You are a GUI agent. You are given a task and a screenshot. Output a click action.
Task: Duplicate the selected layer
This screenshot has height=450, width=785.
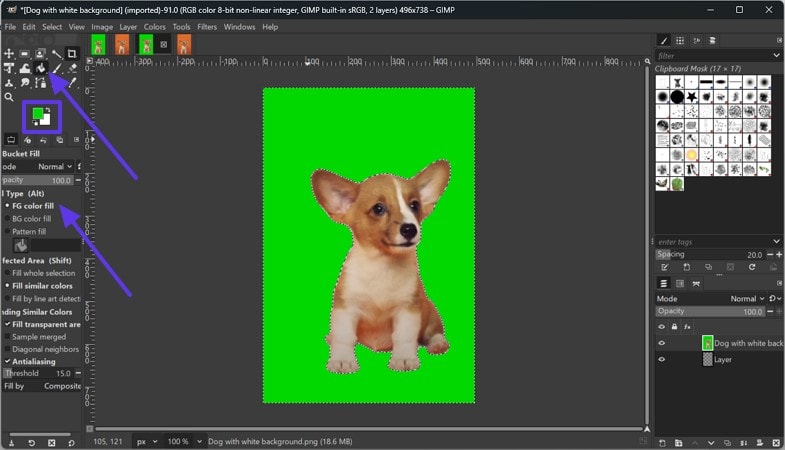(727, 443)
